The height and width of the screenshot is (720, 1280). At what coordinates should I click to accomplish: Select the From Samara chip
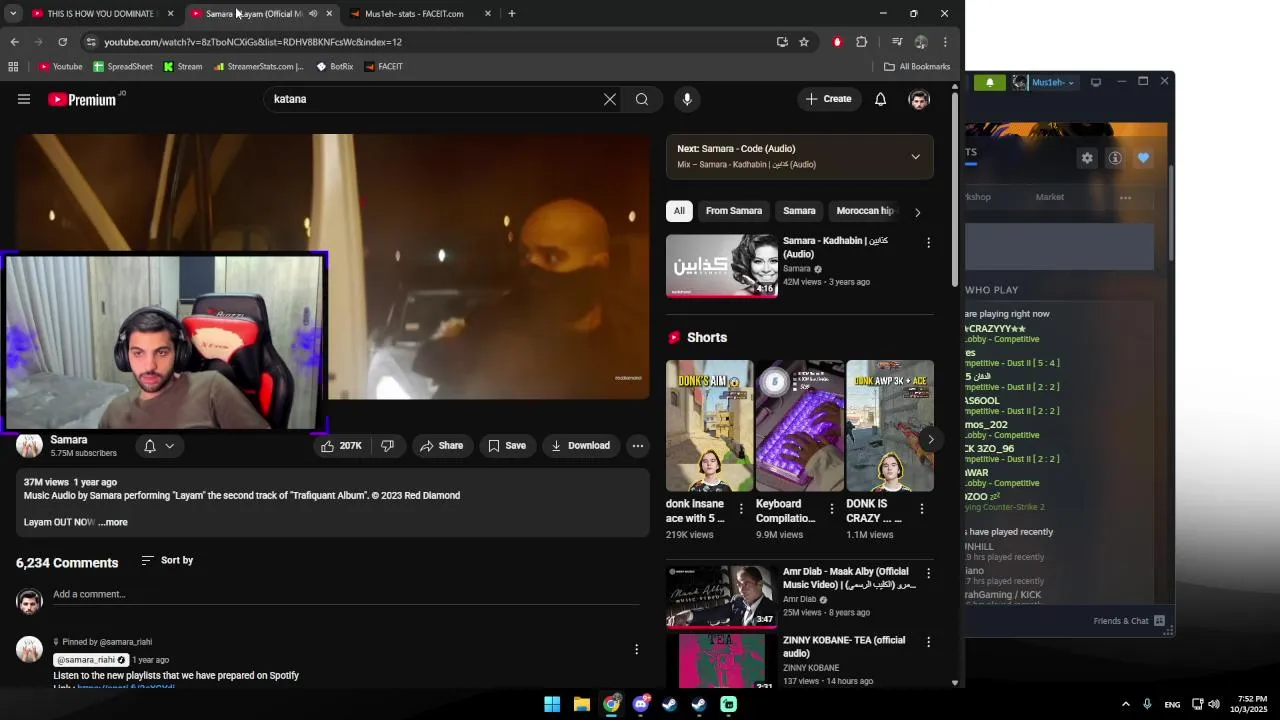tap(734, 211)
